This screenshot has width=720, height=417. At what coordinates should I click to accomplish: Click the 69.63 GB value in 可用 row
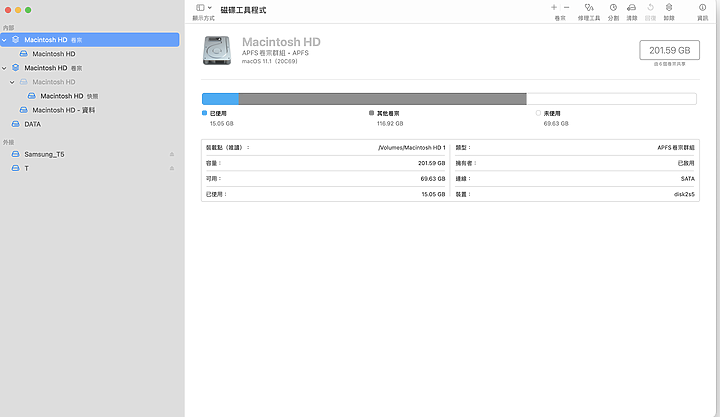[x=433, y=179]
